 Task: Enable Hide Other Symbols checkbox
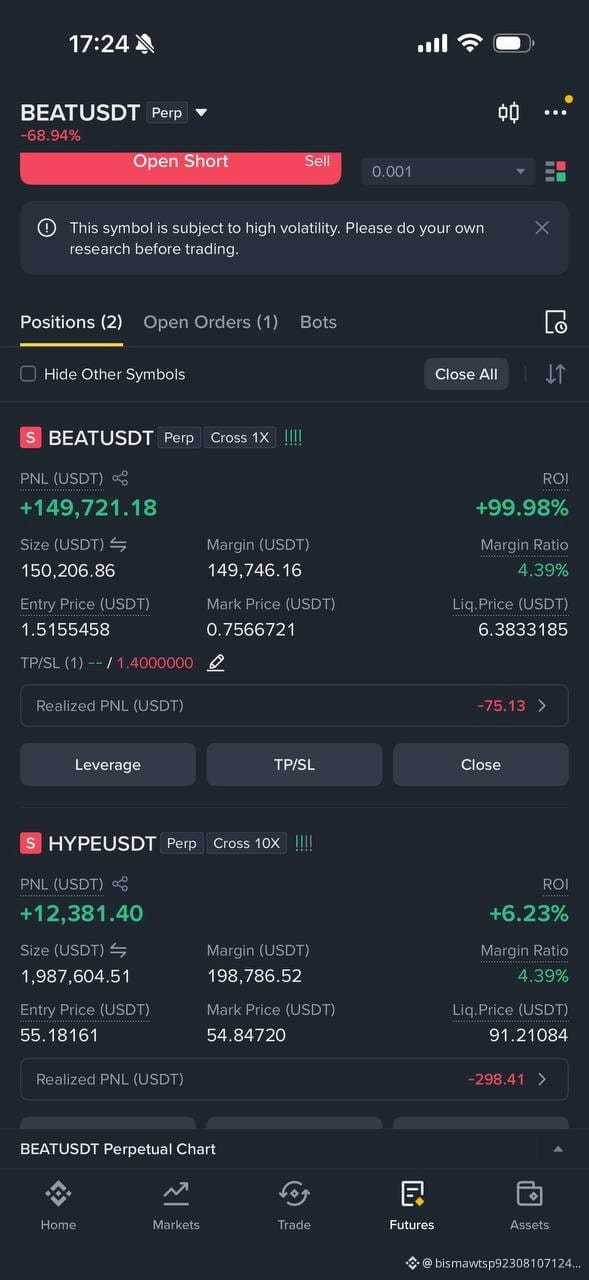28,374
